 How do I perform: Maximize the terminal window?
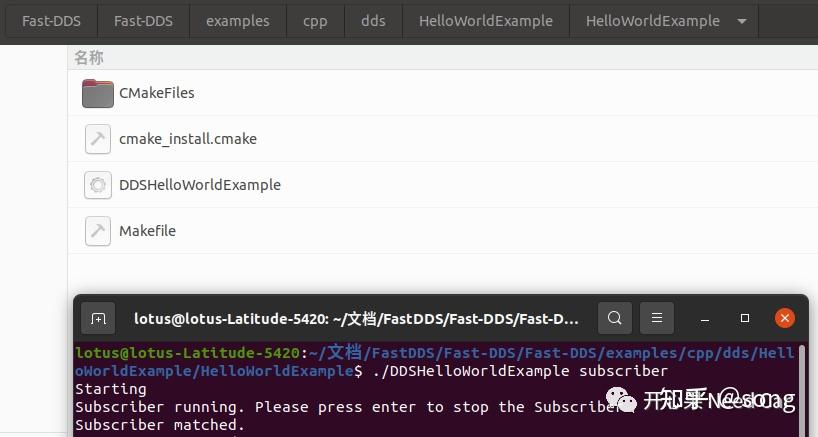[x=745, y=319]
